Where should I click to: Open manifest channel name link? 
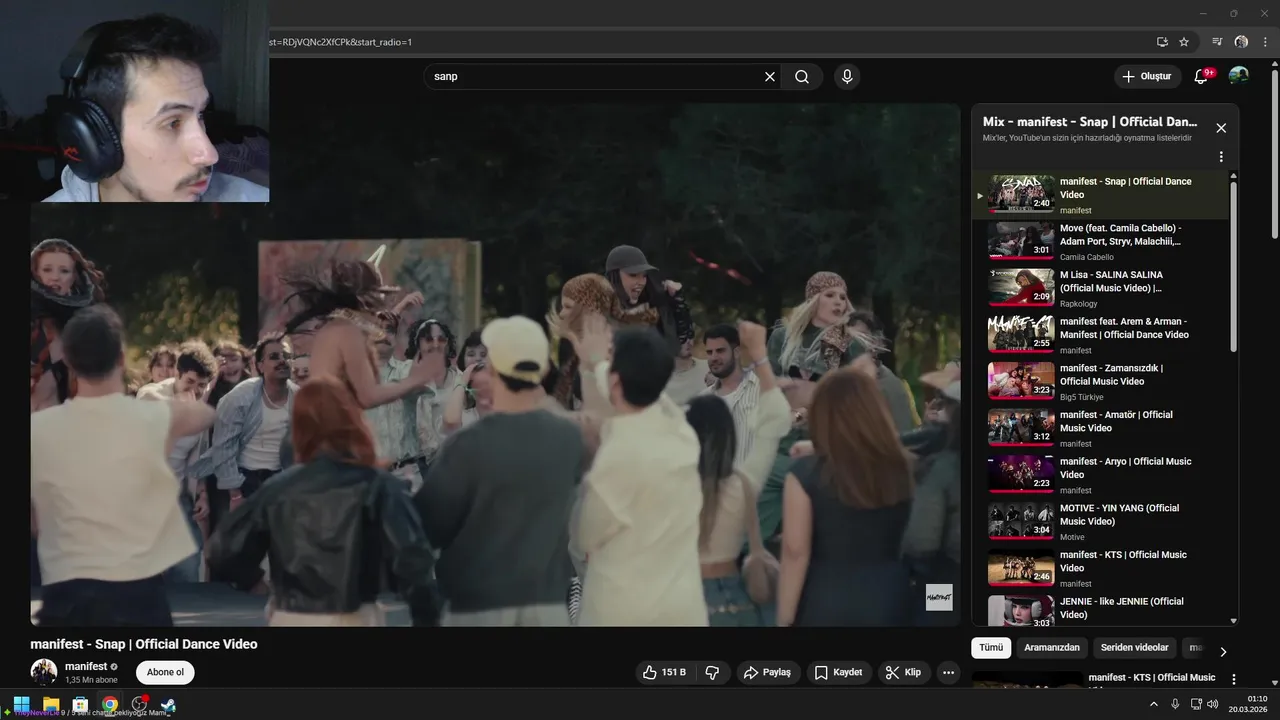point(86,666)
